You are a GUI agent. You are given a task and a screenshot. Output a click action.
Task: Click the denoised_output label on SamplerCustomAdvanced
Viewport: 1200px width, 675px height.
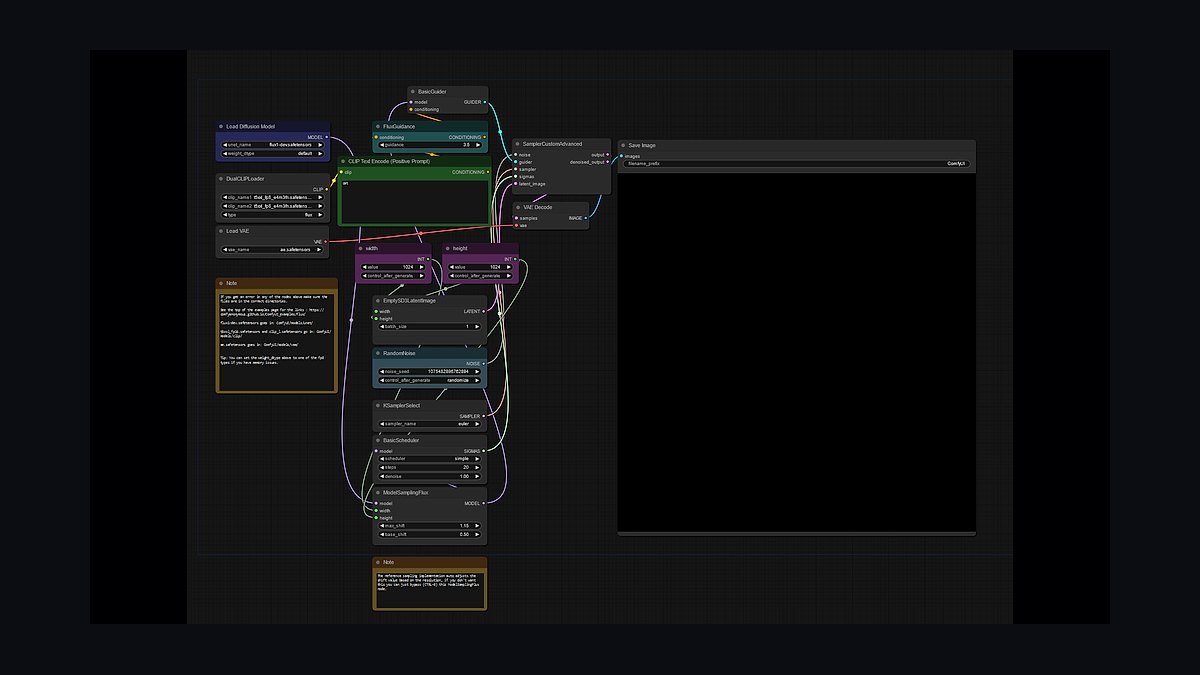tap(588, 162)
